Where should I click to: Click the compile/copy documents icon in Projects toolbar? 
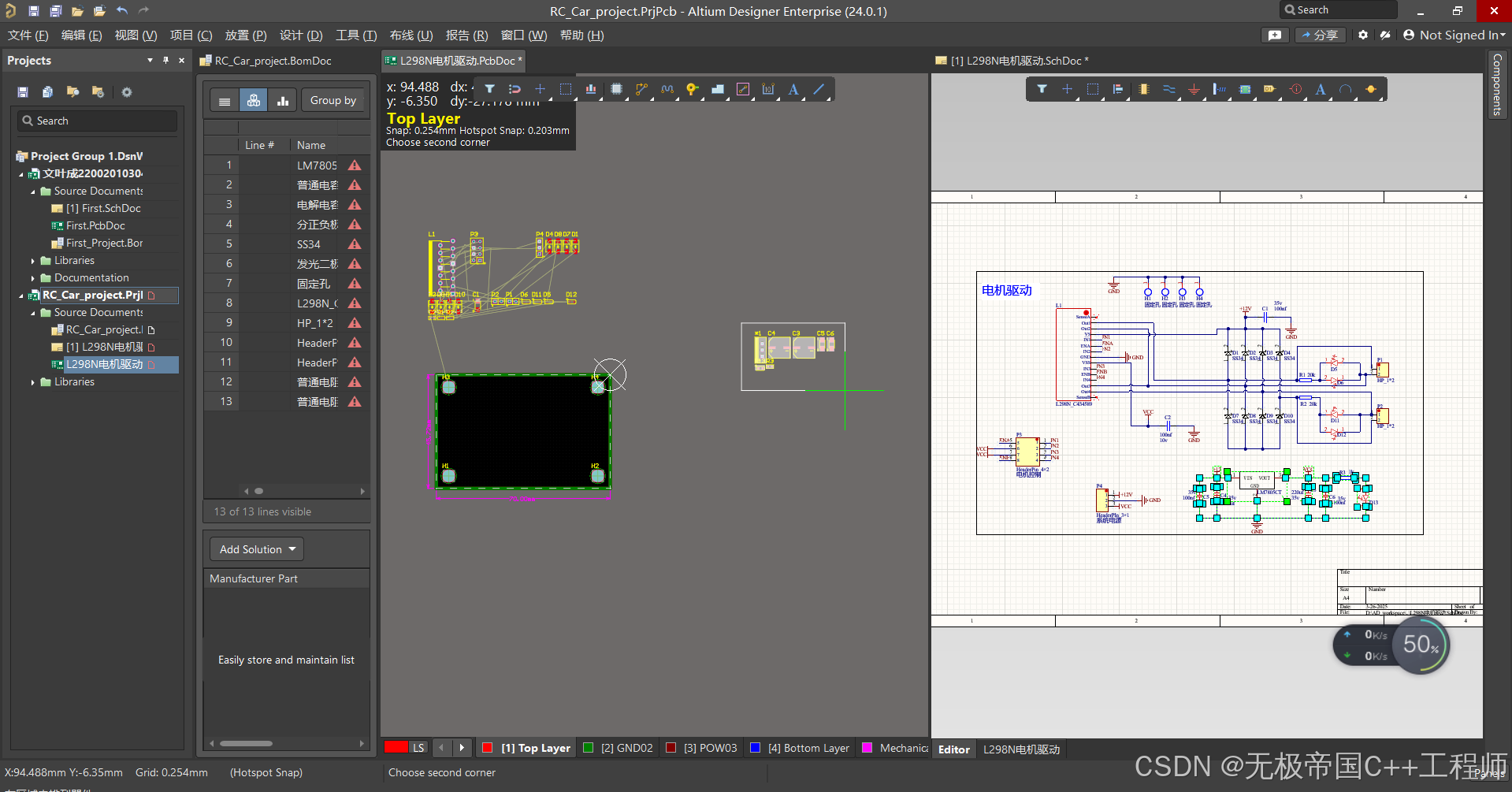point(48,92)
